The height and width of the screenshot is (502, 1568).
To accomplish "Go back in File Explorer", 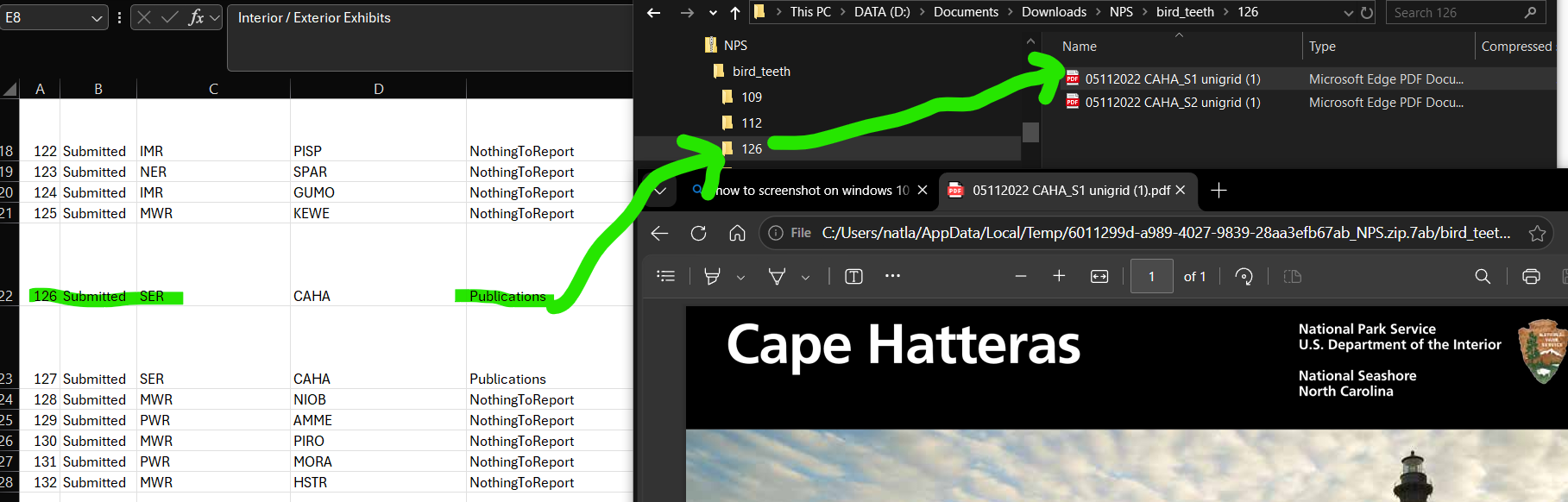I will pyautogui.click(x=654, y=12).
